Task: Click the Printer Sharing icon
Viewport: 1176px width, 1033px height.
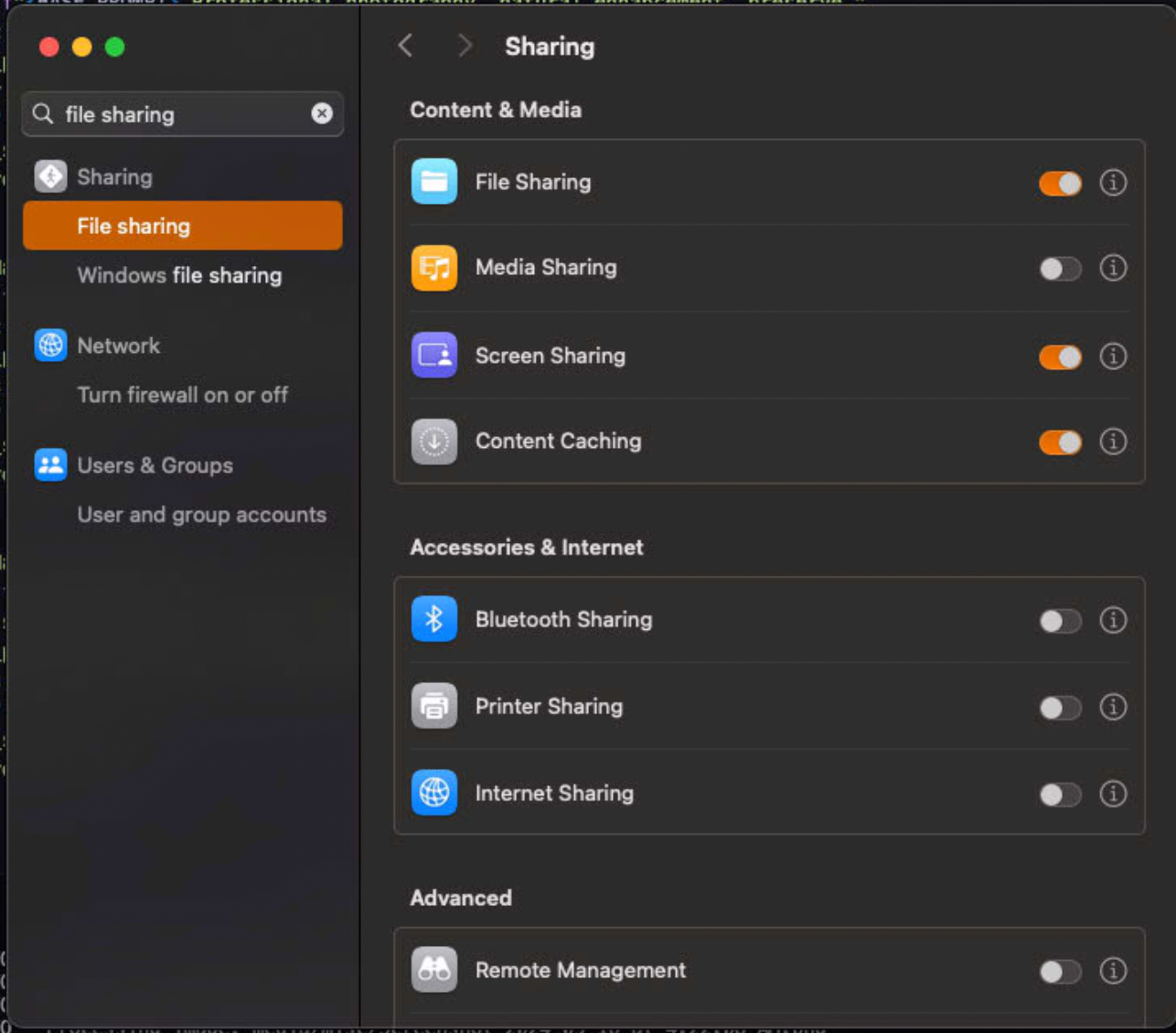Action: point(433,707)
